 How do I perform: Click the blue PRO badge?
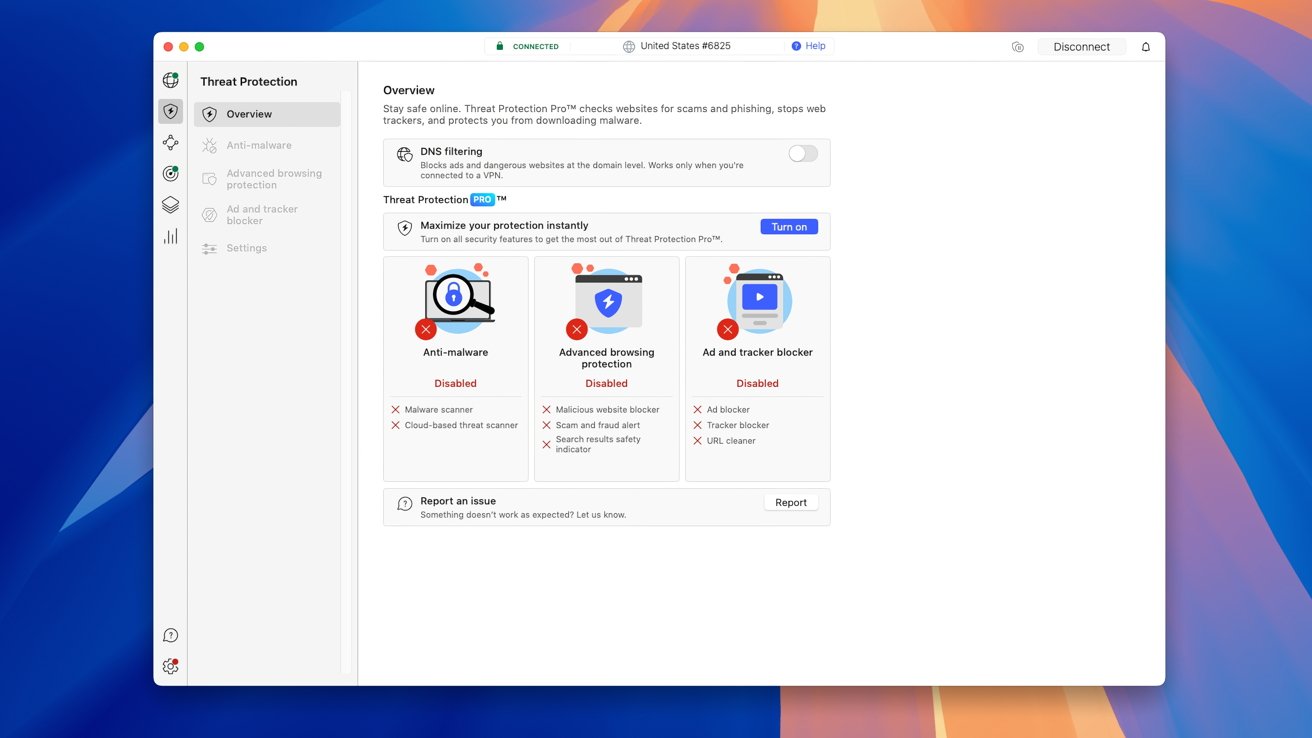pyautogui.click(x=483, y=200)
